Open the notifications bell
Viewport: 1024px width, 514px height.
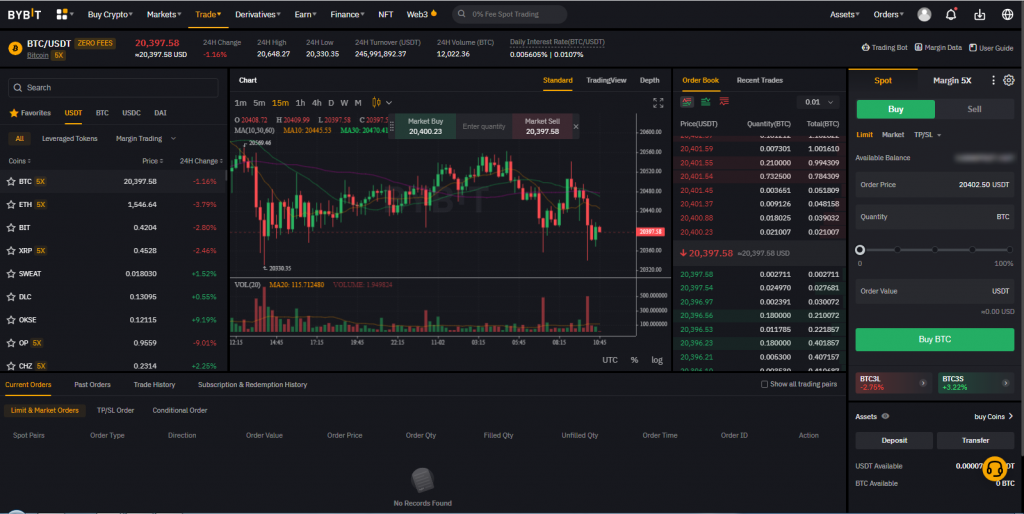click(x=951, y=14)
